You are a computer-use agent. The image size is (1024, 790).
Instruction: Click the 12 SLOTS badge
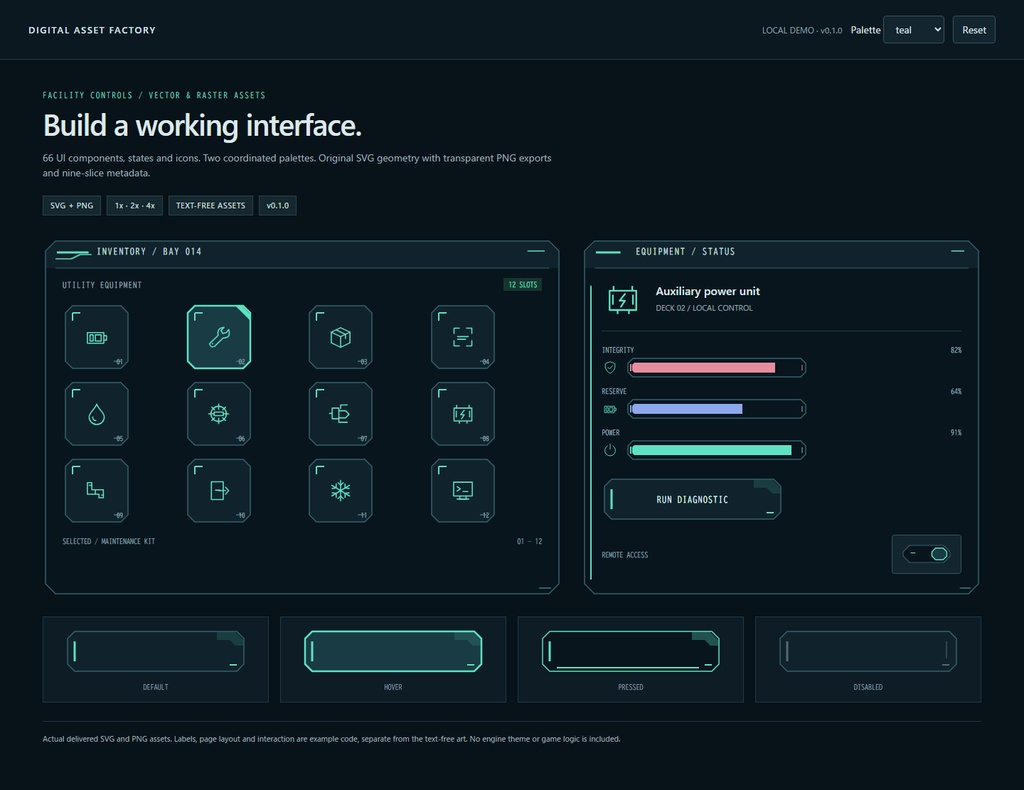click(522, 285)
